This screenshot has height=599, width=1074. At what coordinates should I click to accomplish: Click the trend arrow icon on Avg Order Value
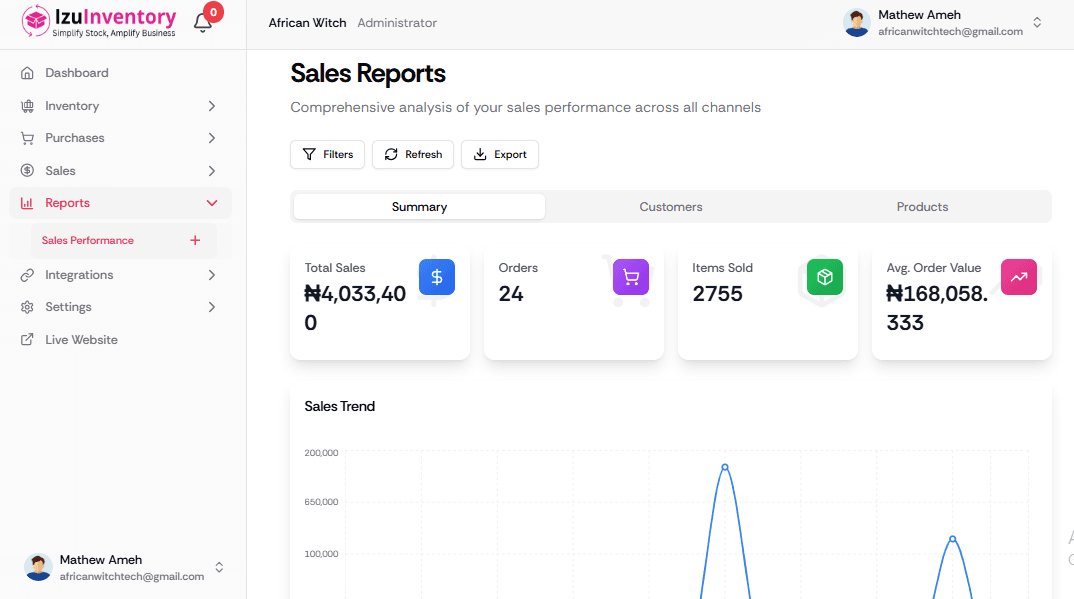pyautogui.click(x=1018, y=277)
